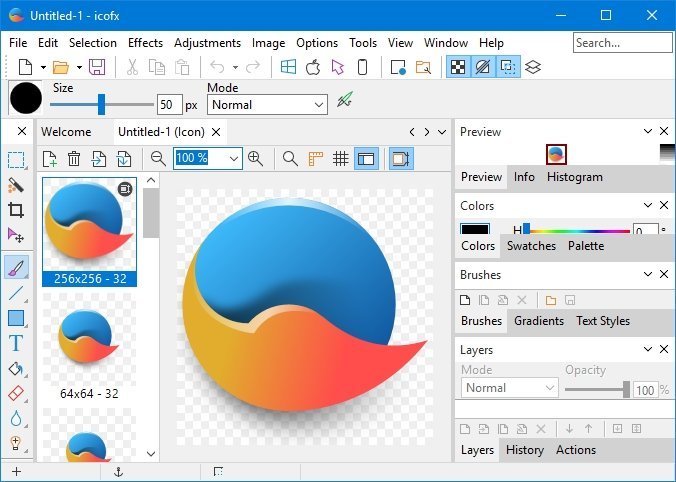Viewport: 676px width, 482px height.
Task: Click the Redo arrow icon
Action: point(253,67)
